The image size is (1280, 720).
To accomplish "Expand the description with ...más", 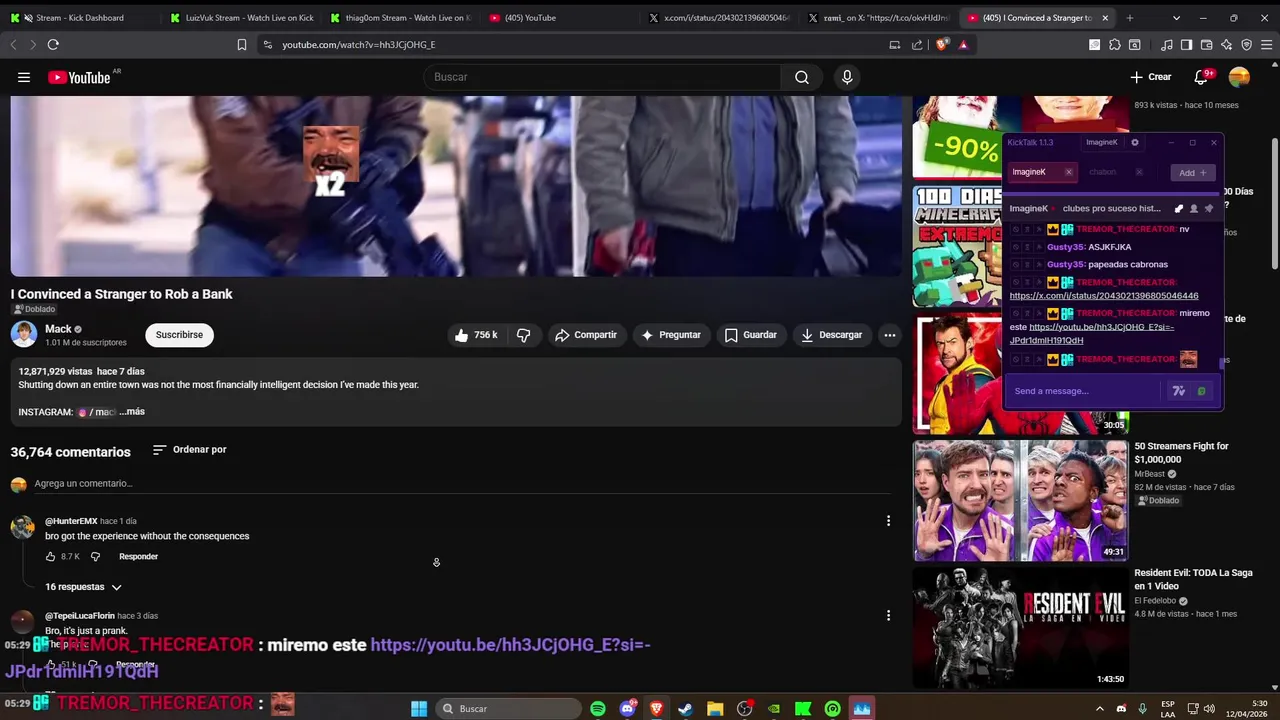I will click(x=132, y=412).
